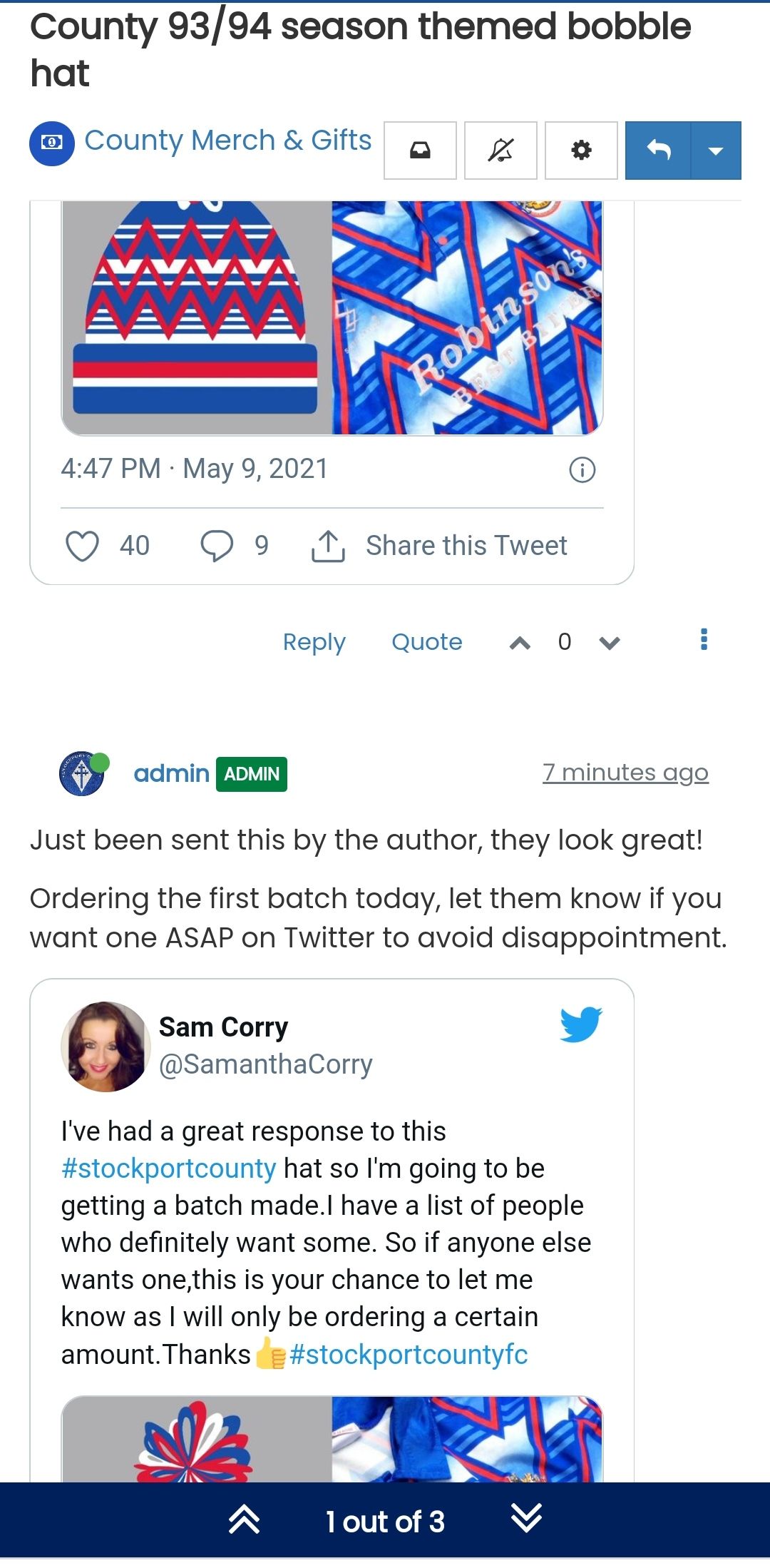Open tweet replies speech bubble
Screen dimensions: 770x1568
[x=217, y=546]
